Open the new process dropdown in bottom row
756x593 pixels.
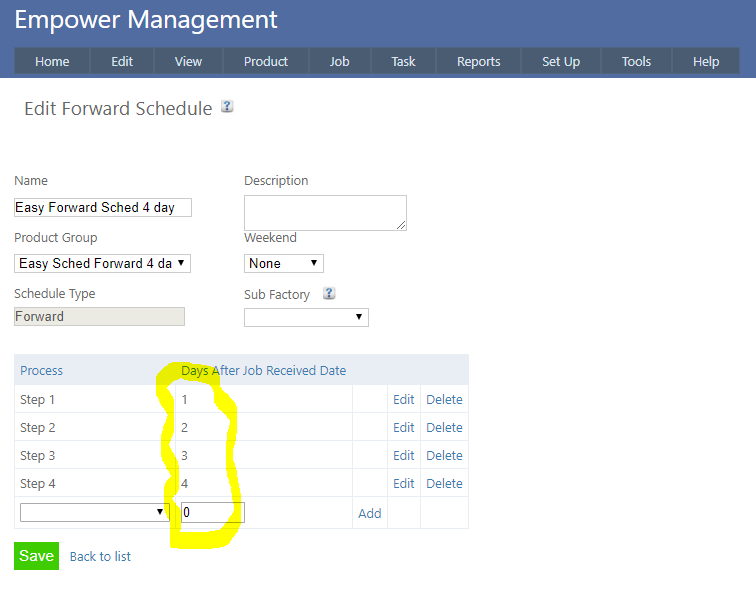(x=95, y=512)
